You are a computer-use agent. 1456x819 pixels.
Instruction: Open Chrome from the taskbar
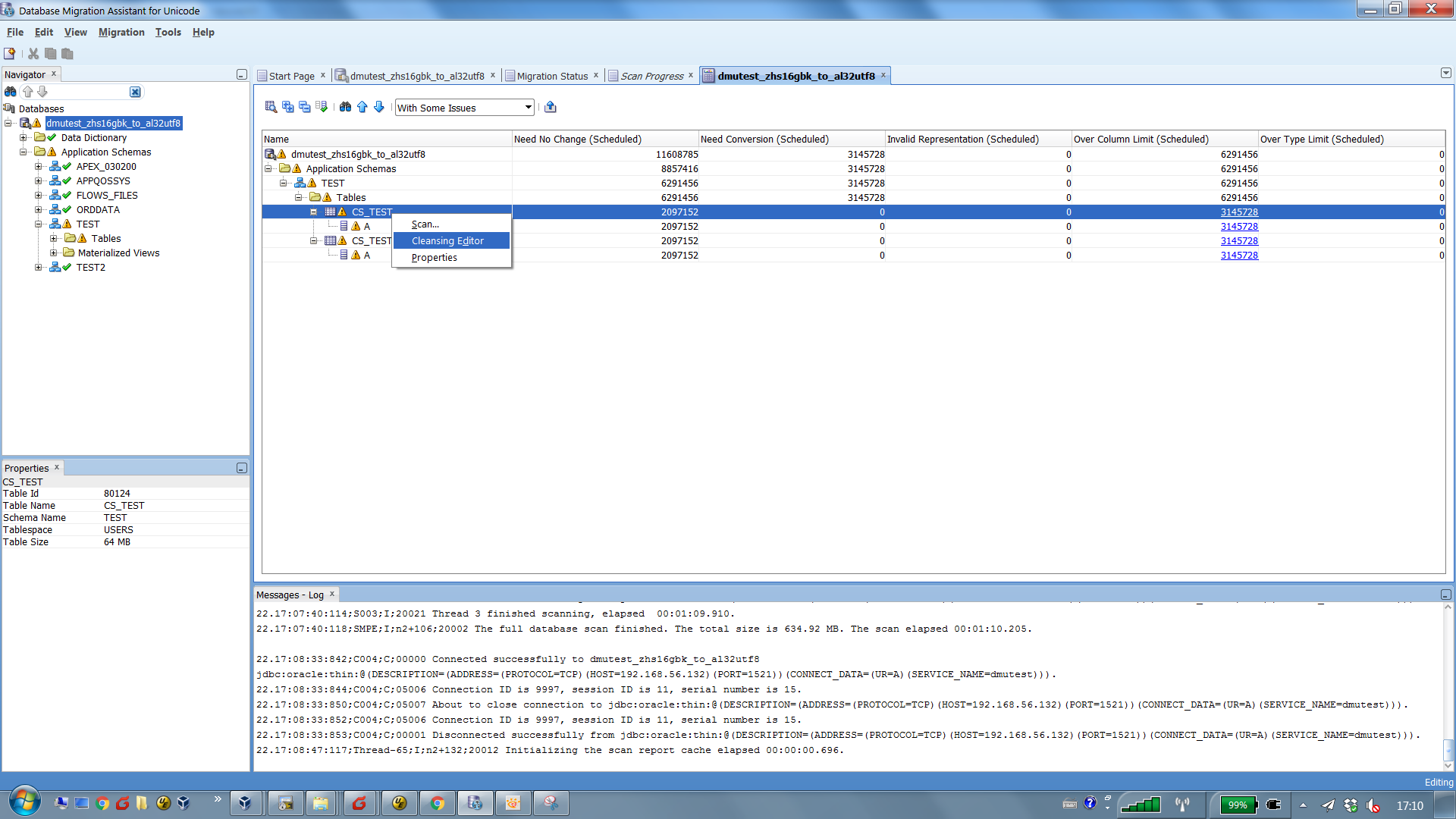(x=437, y=803)
